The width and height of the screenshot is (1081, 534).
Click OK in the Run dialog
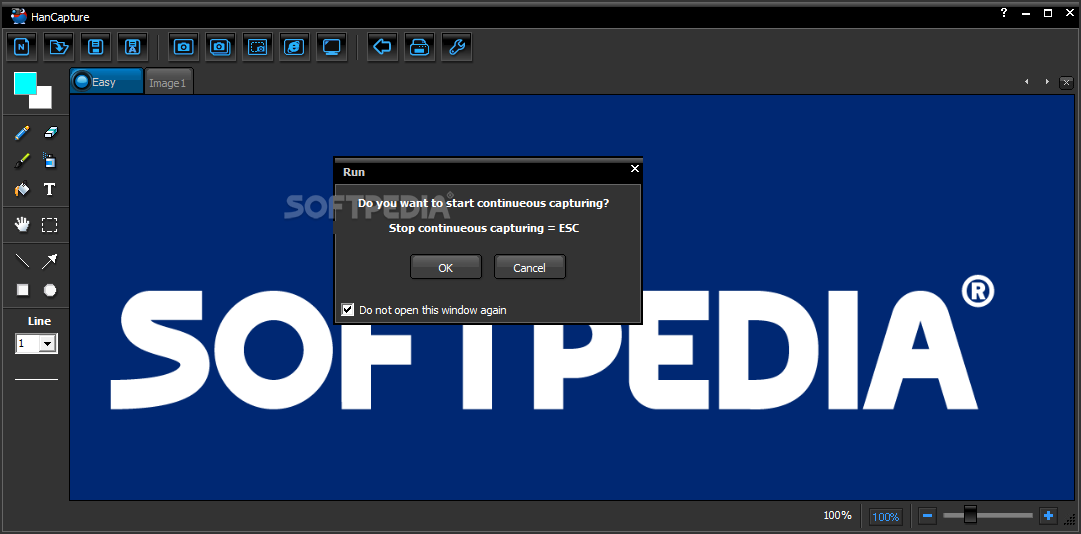446,267
